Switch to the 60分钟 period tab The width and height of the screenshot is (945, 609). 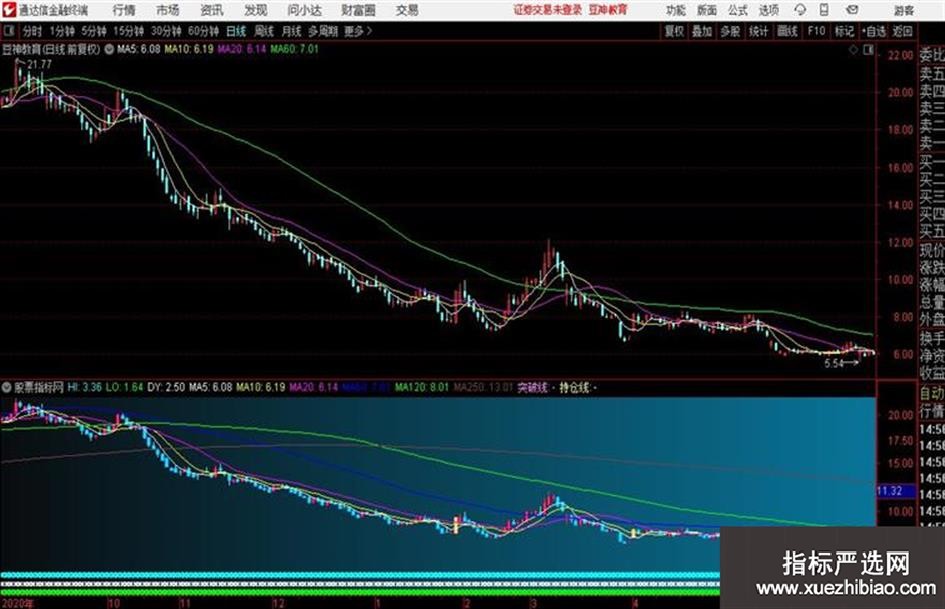(204, 31)
